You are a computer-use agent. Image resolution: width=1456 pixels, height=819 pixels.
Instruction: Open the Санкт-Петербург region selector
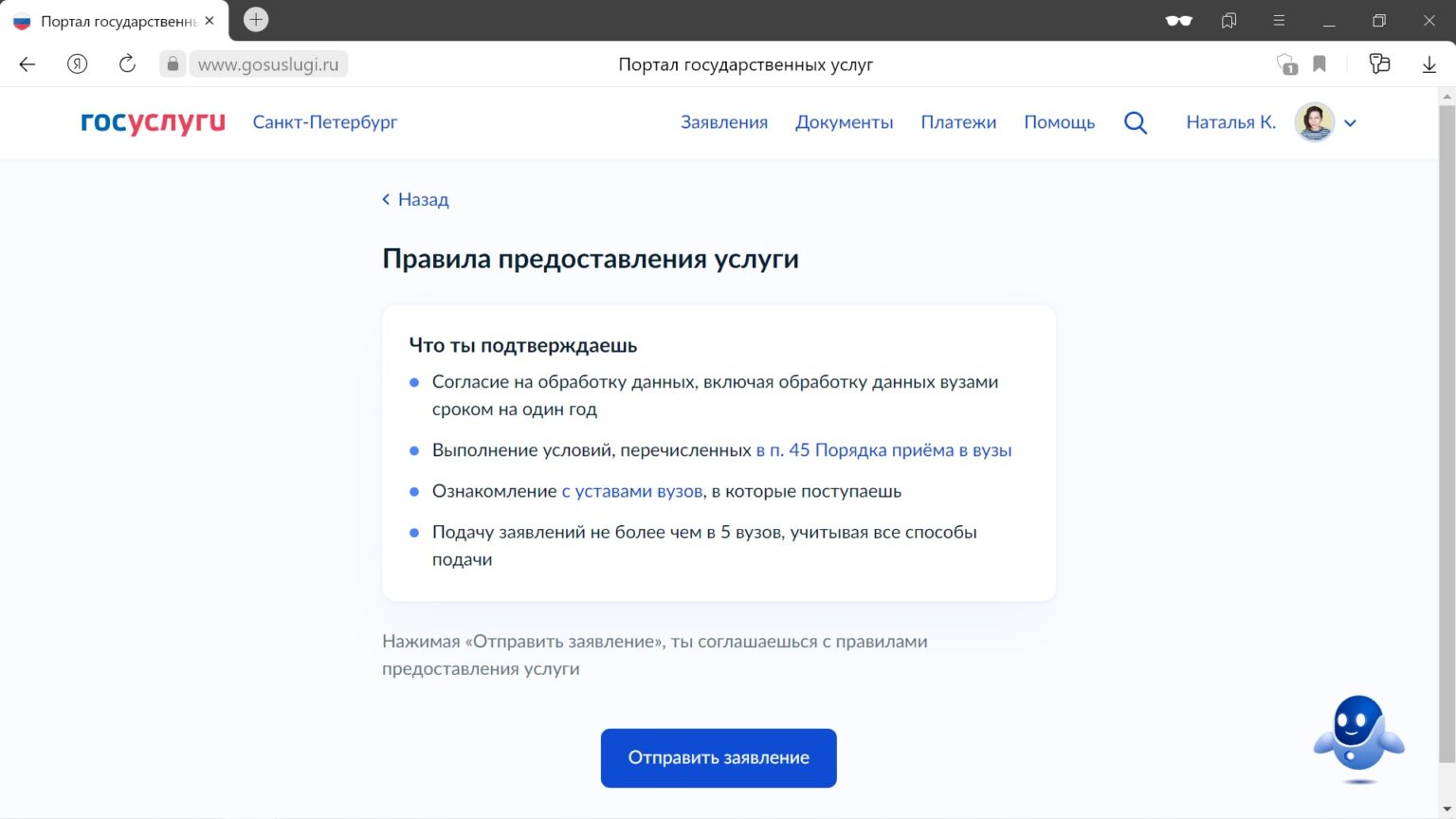(x=324, y=122)
